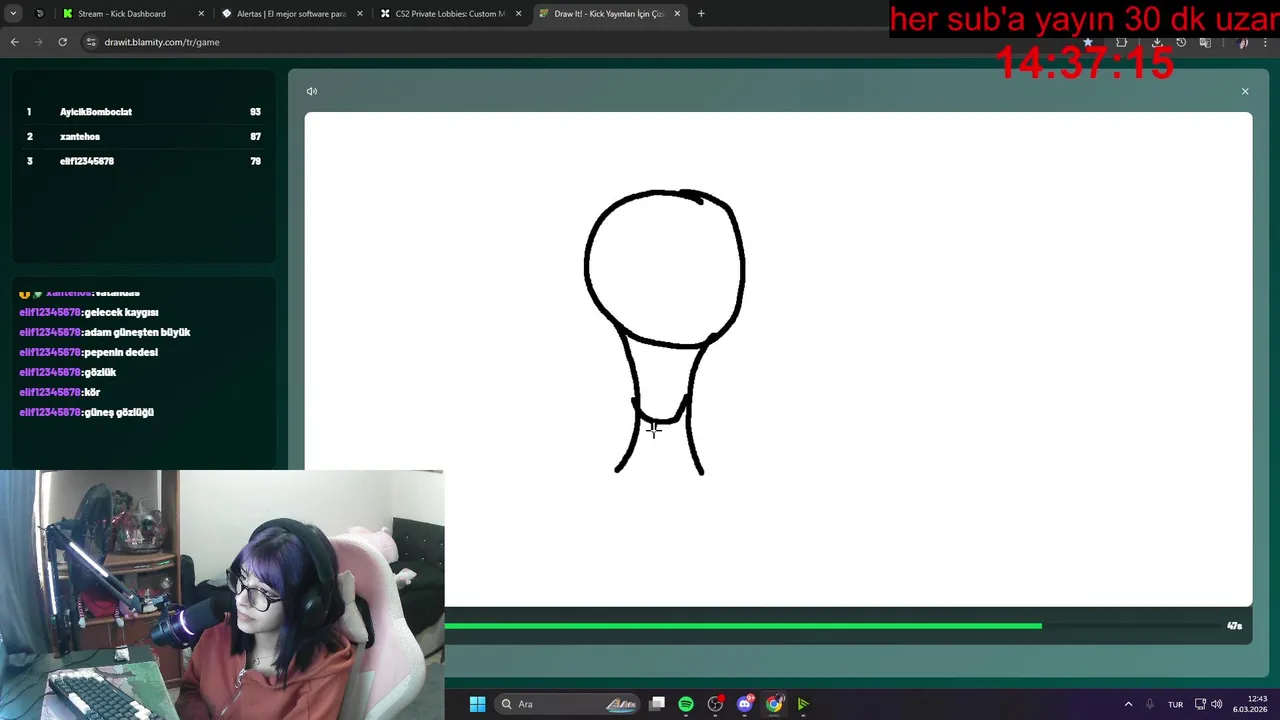Open network settings in the tray
Screen dimensions: 1280x720
point(1200,704)
